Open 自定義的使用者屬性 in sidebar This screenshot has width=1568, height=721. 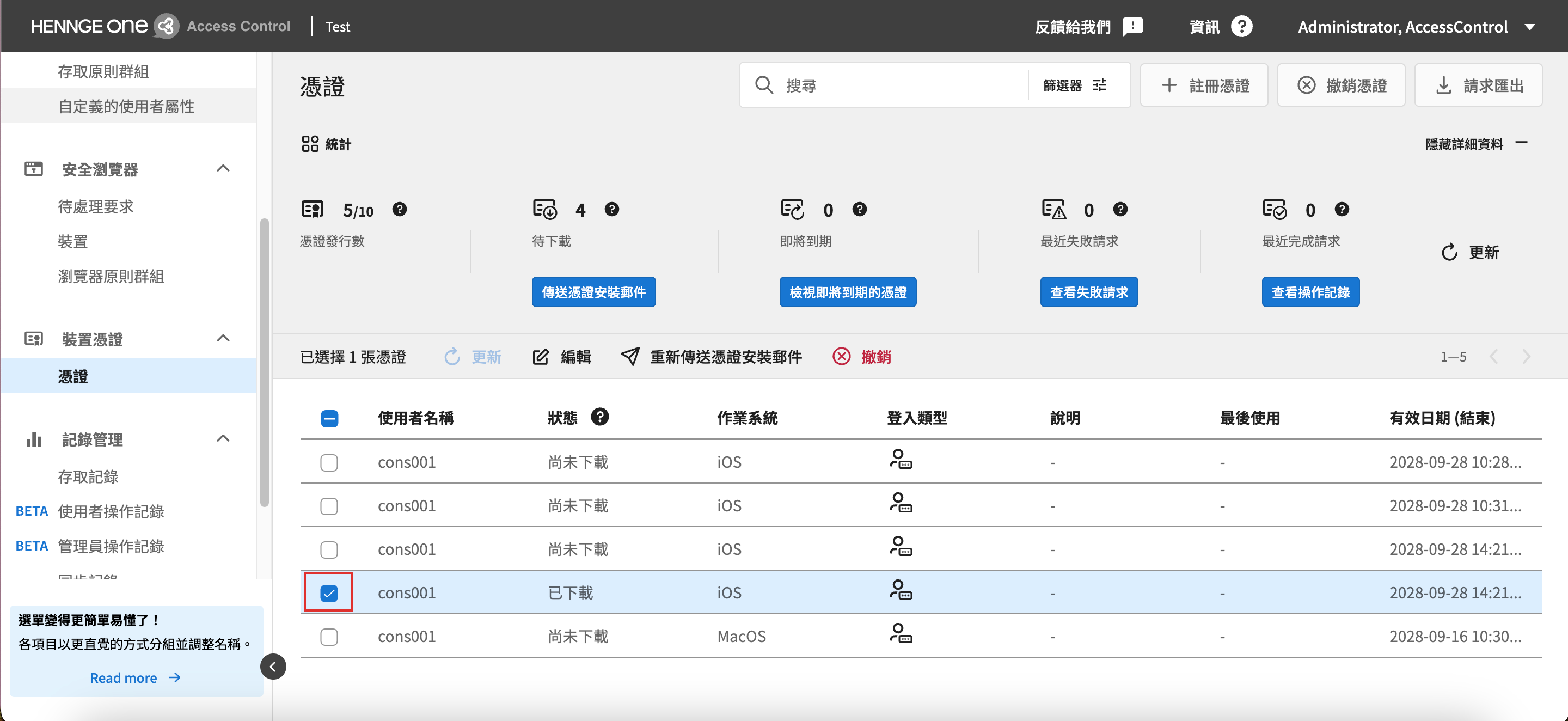(127, 107)
